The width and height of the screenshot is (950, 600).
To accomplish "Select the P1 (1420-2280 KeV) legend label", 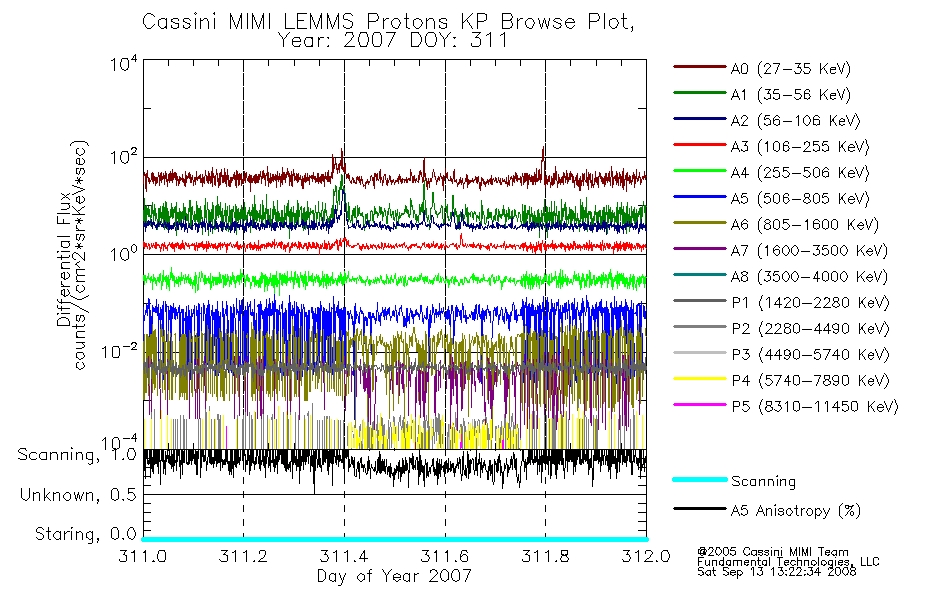I will click(810, 303).
